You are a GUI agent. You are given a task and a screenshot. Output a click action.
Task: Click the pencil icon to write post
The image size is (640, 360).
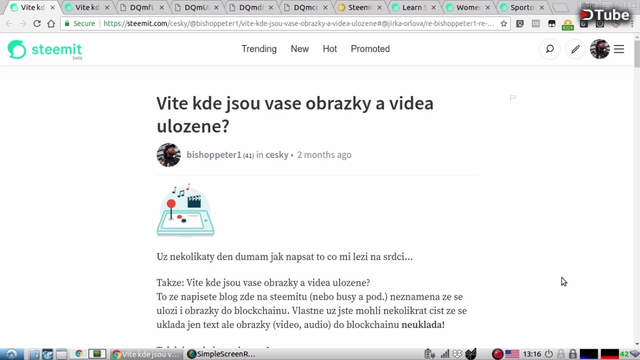click(575, 49)
